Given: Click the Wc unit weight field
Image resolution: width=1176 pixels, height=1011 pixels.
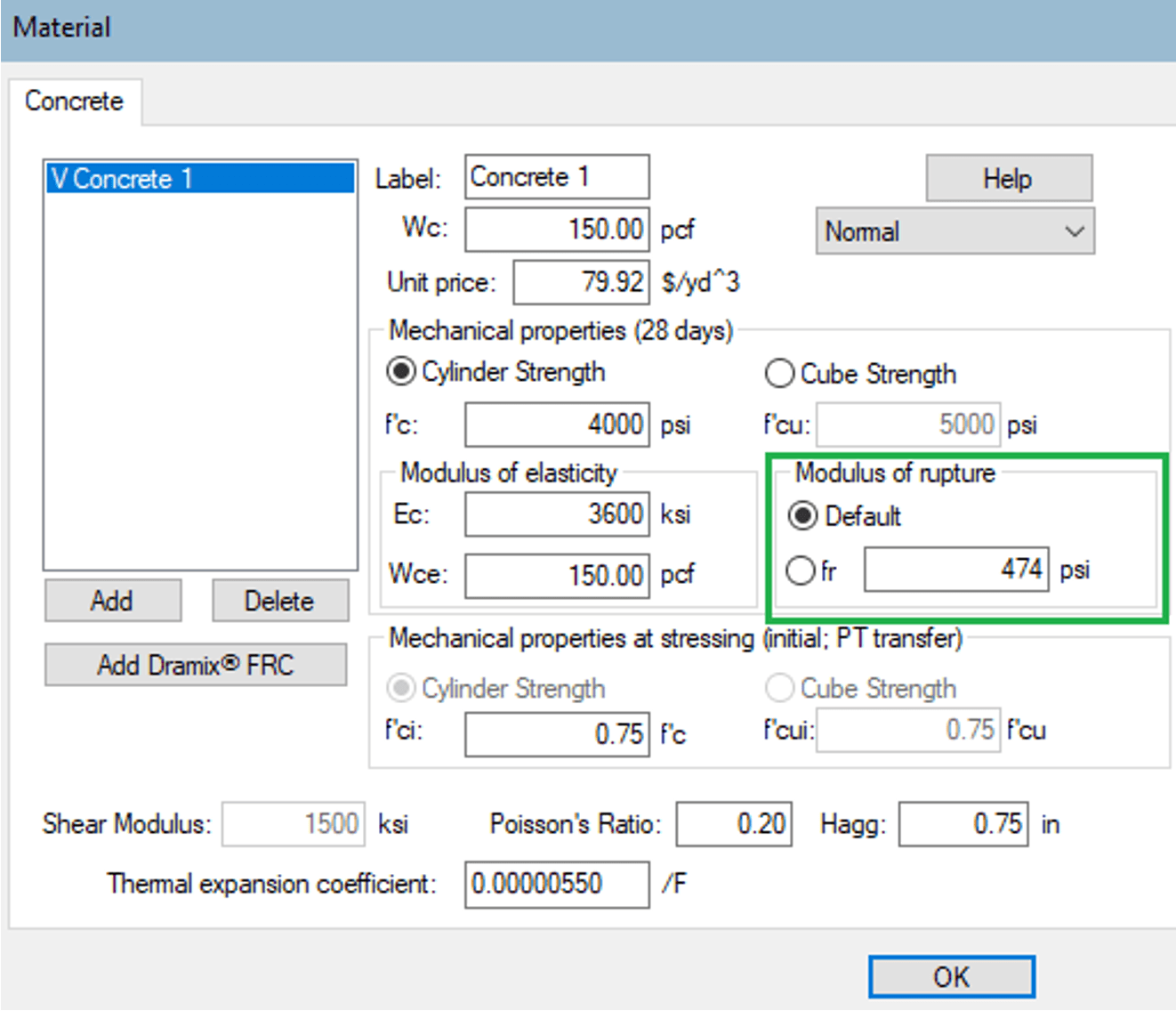Looking at the screenshot, I should (x=557, y=230).
